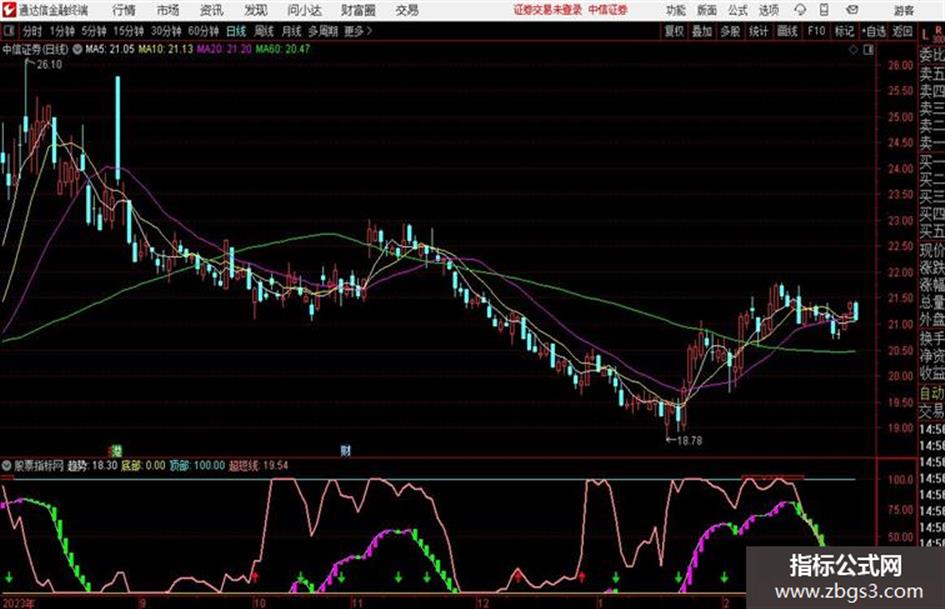Image resolution: width=945 pixels, height=609 pixels.
Task: Click the 叠加 toolbar button
Action: [702, 31]
